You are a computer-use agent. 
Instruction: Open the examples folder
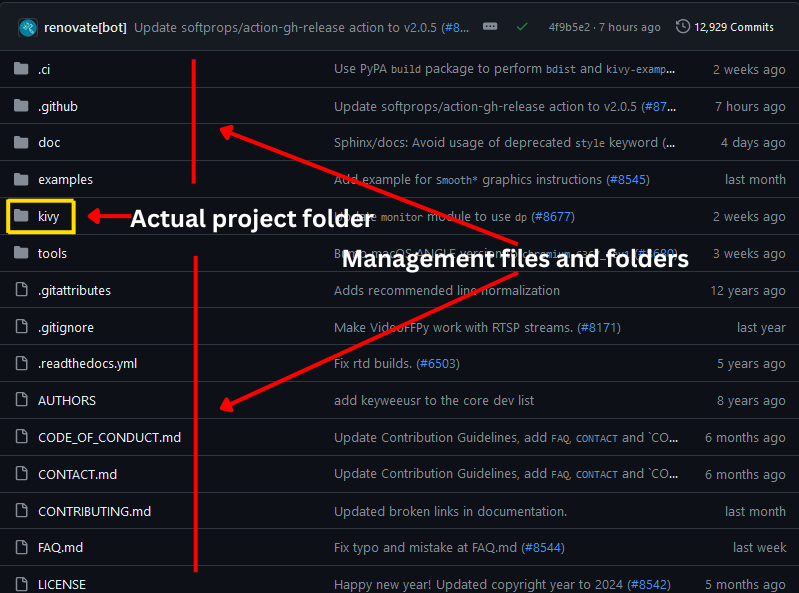coord(65,180)
